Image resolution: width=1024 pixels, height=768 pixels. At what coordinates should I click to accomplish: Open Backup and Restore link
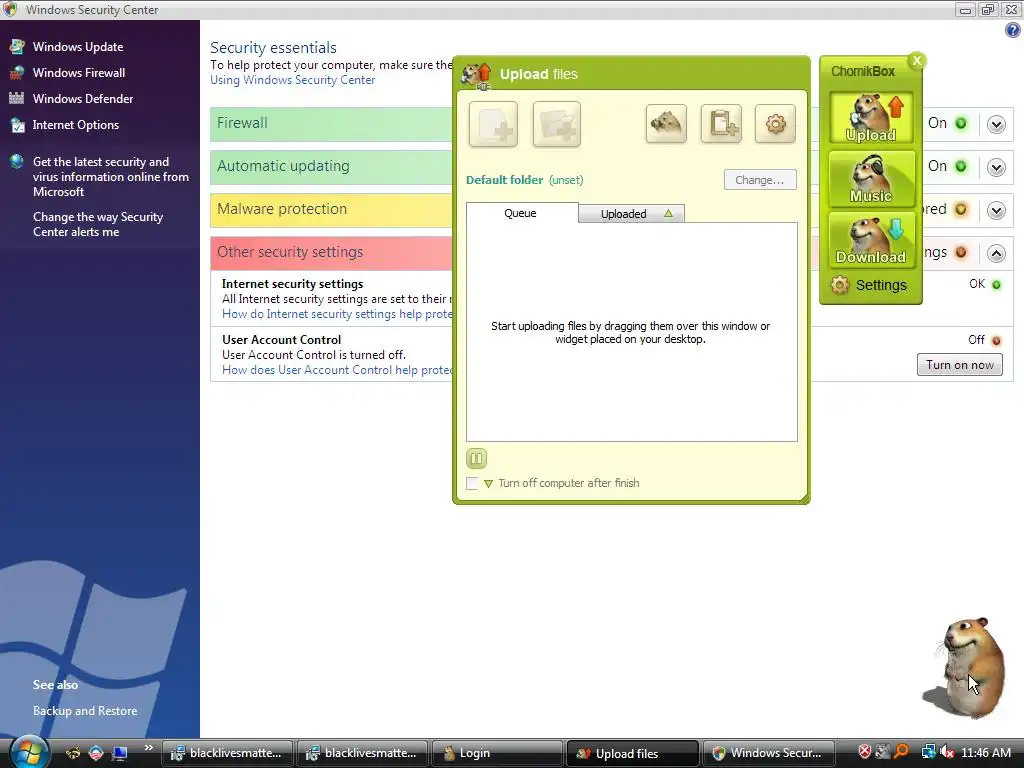click(x=85, y=711)
